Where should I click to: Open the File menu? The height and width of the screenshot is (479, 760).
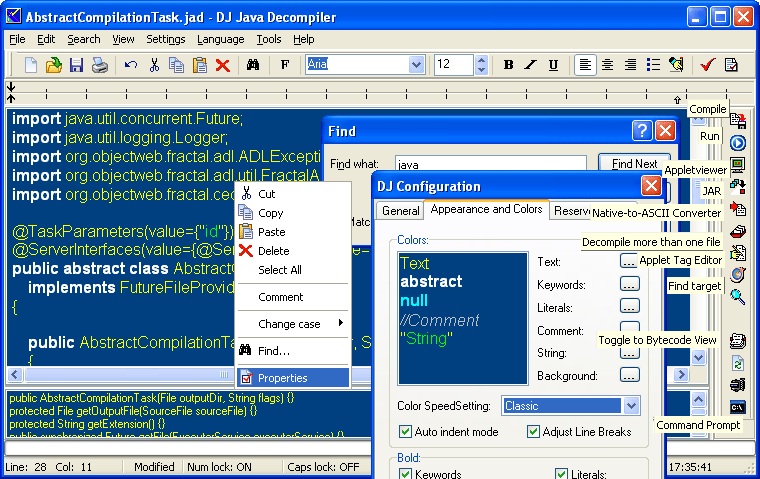[17, 39]
